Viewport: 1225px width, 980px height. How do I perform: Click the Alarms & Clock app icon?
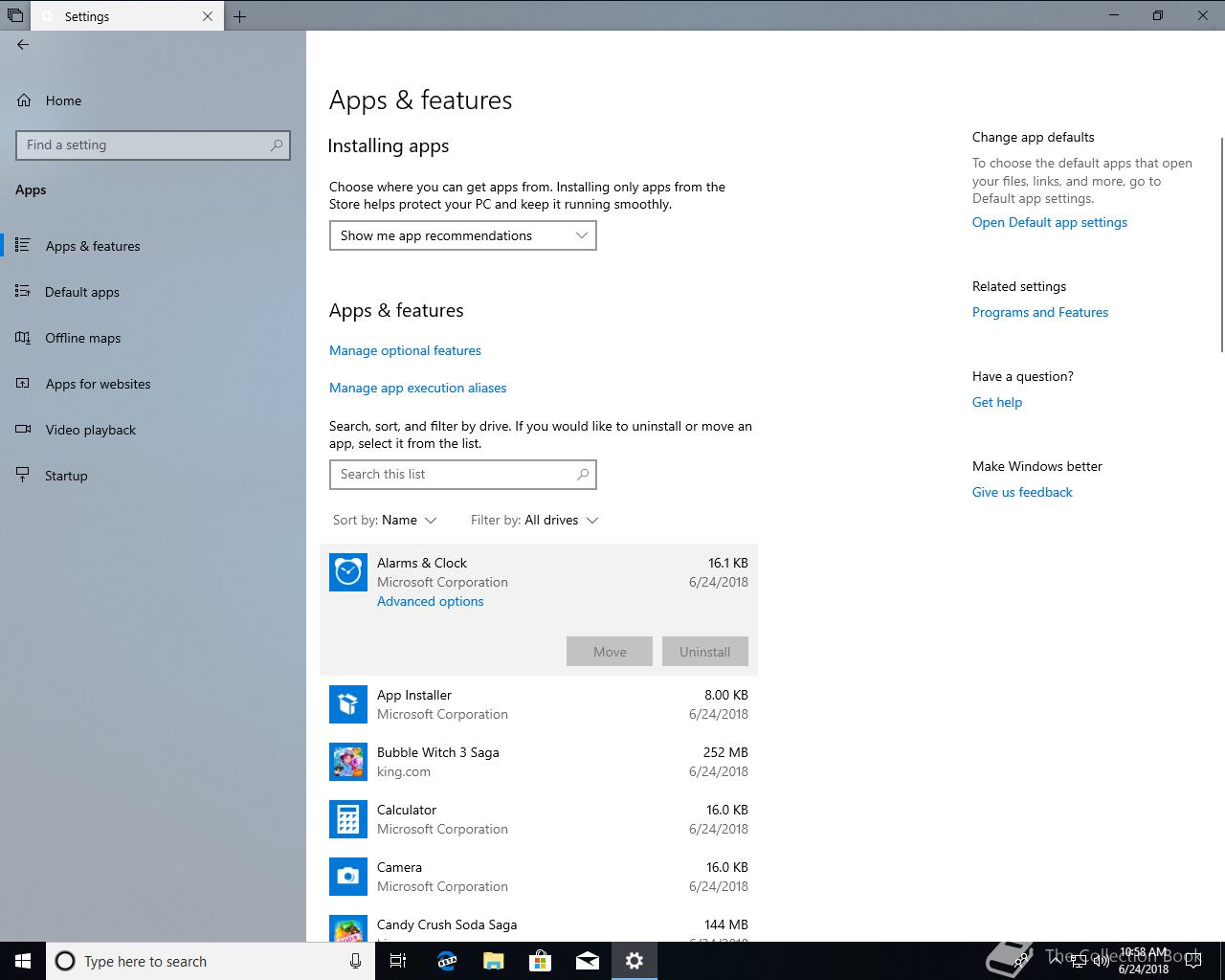pyautogui.click(x=348, y=572)
